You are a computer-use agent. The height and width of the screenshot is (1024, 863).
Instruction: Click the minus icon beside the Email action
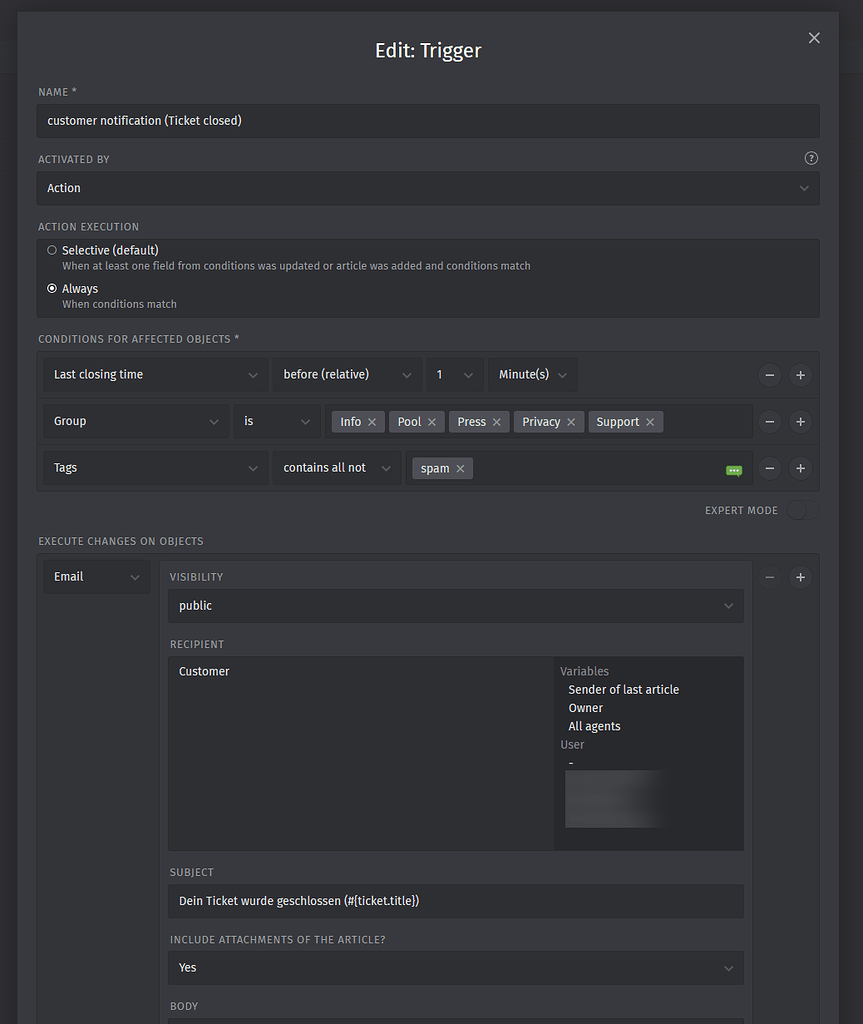click(x=770, y=577)
